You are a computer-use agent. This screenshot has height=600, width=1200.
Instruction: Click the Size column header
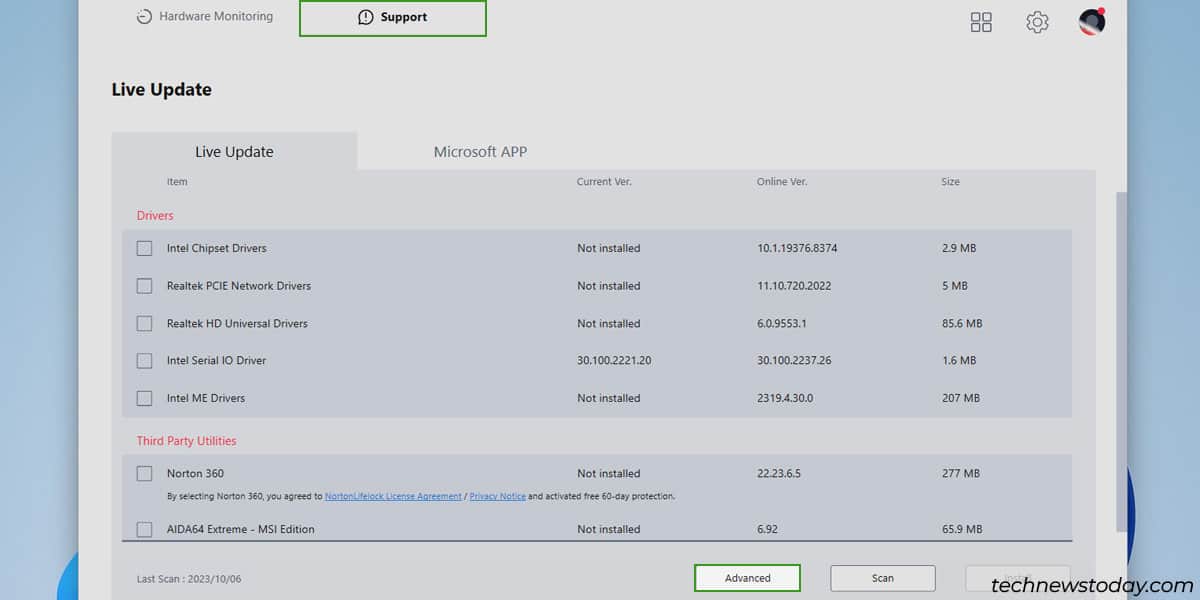click(x=950, y=182)
